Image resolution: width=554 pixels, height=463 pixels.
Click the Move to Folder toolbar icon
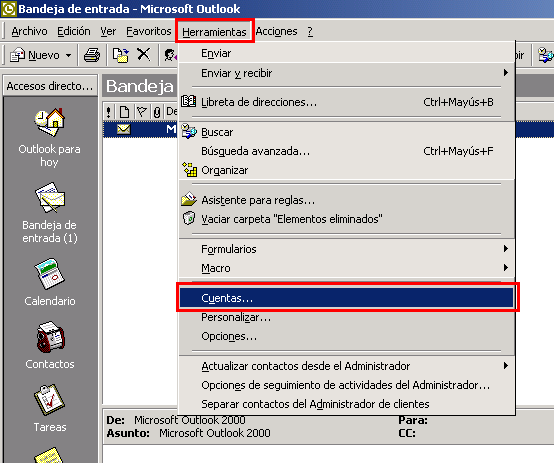click(x=120, y=55)
